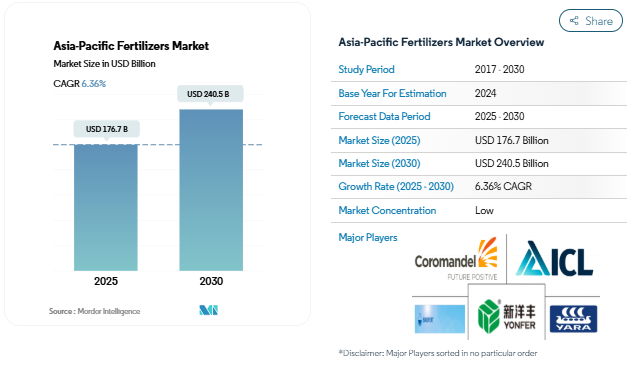Click the share icon inside Share button
This screenshot has height=367, width=627.
point(574,20)
